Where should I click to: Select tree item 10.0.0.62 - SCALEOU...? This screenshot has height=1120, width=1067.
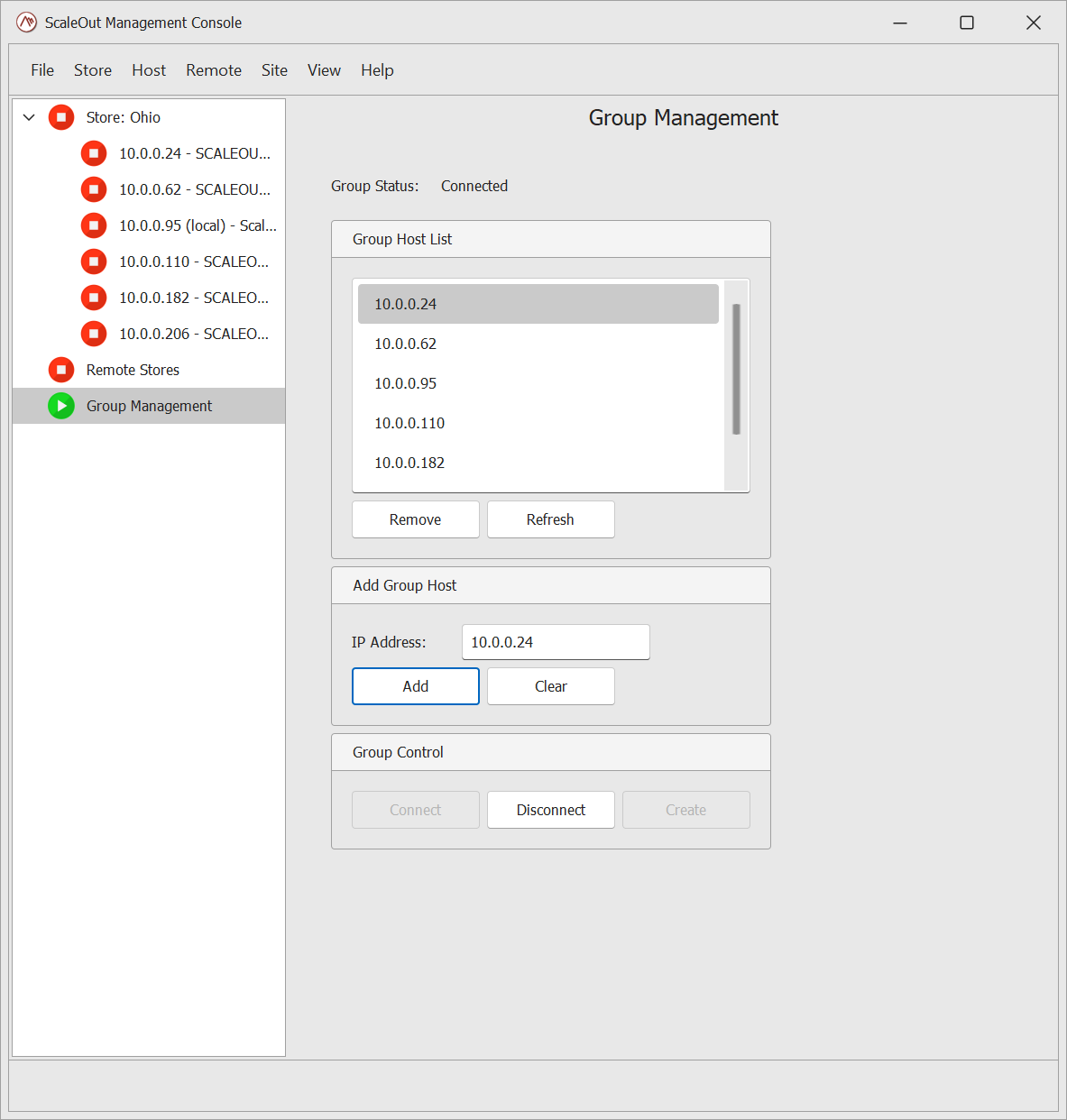195,189
